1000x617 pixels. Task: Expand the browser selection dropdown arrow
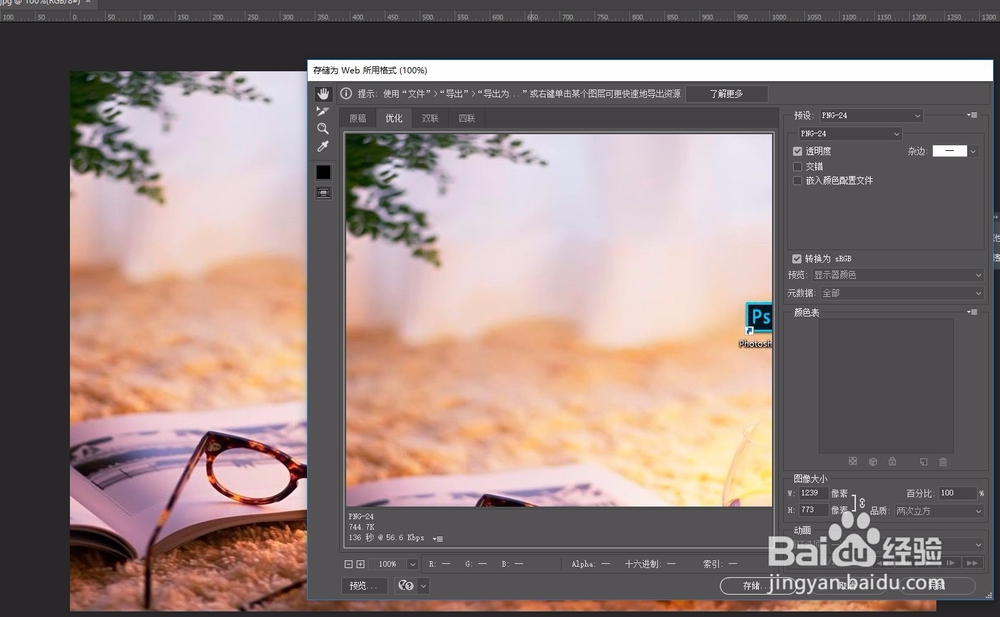pos(423,586)
